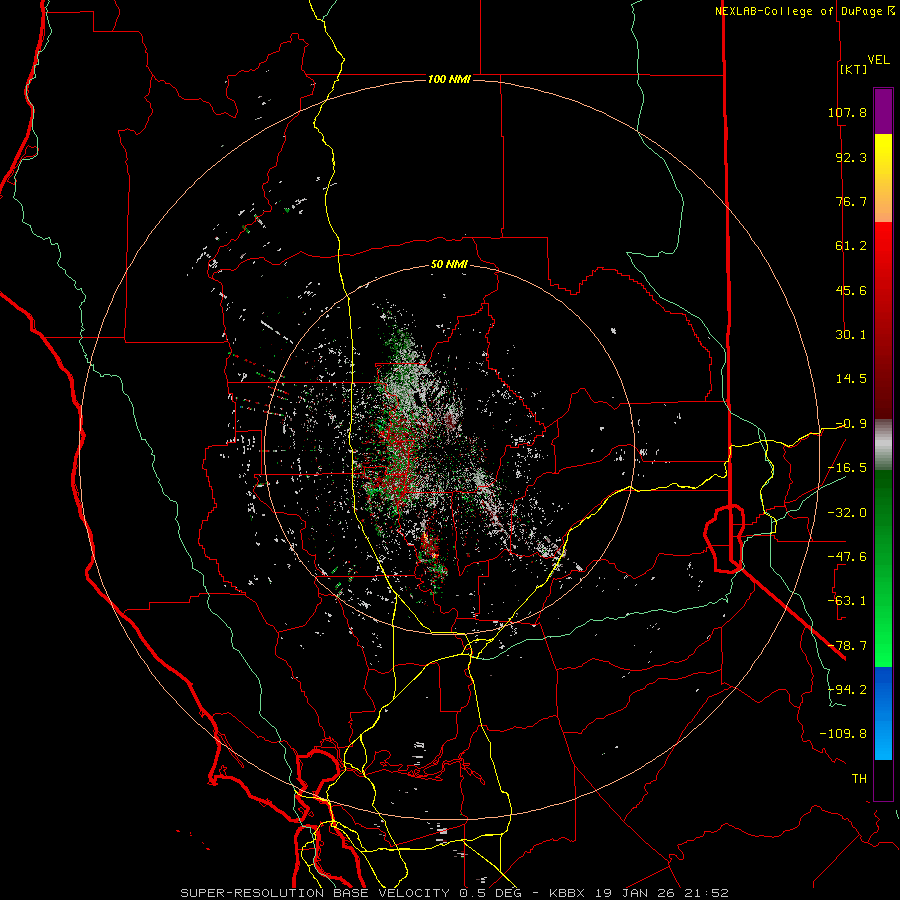Click the TH legend label
The width and height of the screenshot is (900, 900).
pyautogui.click(x=859, y=779)
